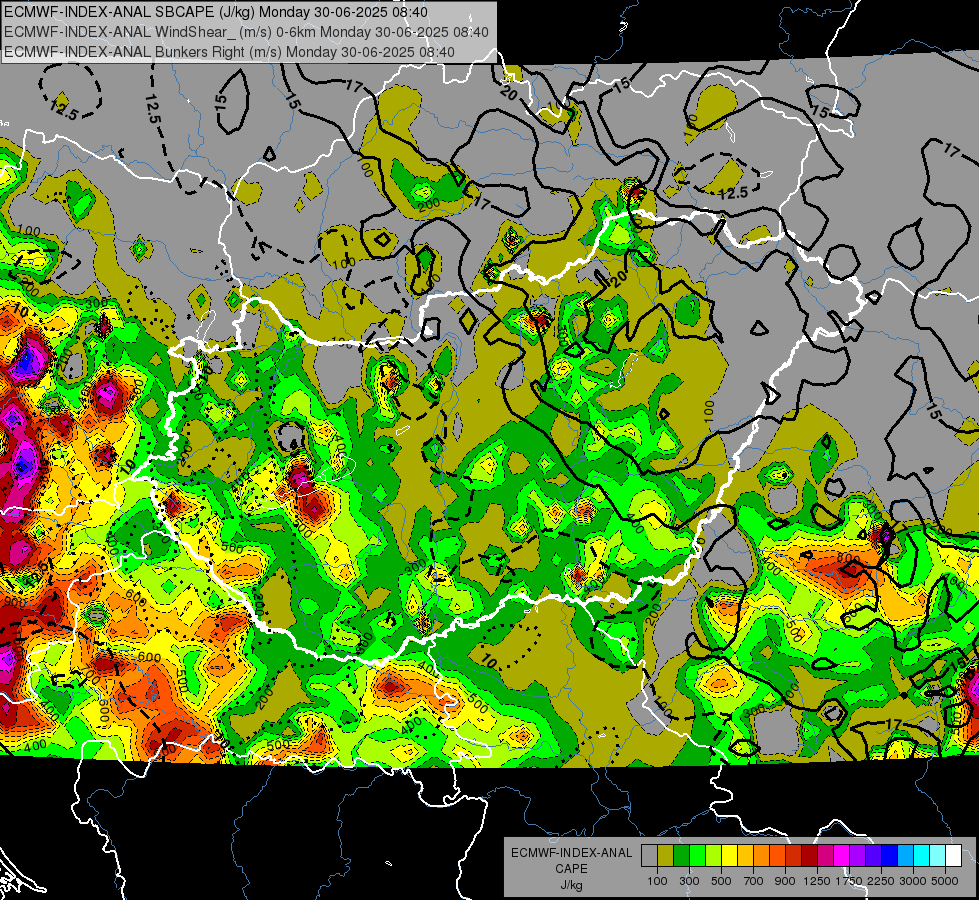Click the orange legend swatch after 700
This screenshot has width=979, height=900.
pyautogui.click(x=761, y=855)
